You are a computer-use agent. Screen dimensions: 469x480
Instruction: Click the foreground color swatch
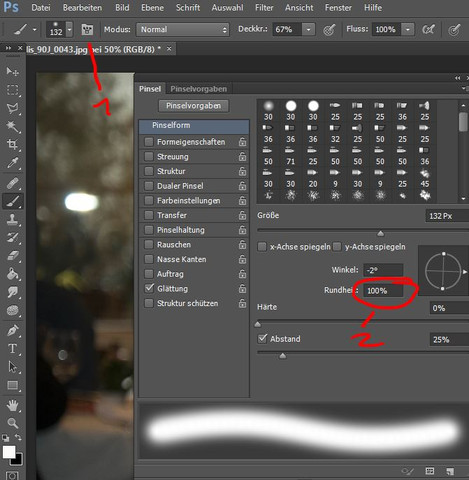(x=9, y=452)
